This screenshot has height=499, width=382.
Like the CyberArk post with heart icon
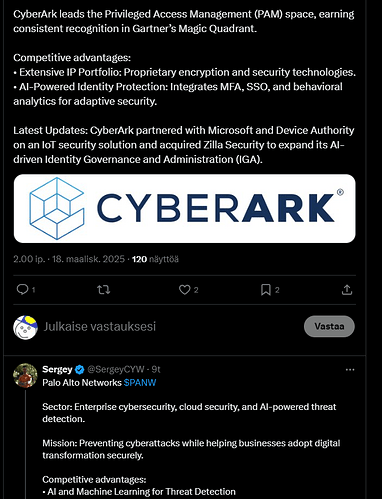pos(184,290)
